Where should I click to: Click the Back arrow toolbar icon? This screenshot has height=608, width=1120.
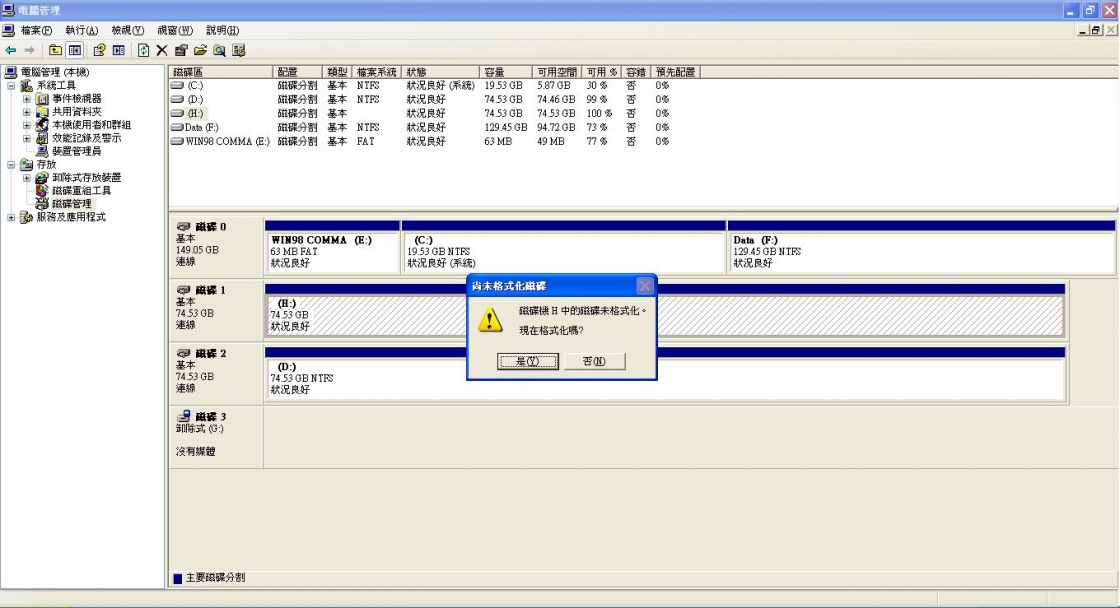click(11, 50)
